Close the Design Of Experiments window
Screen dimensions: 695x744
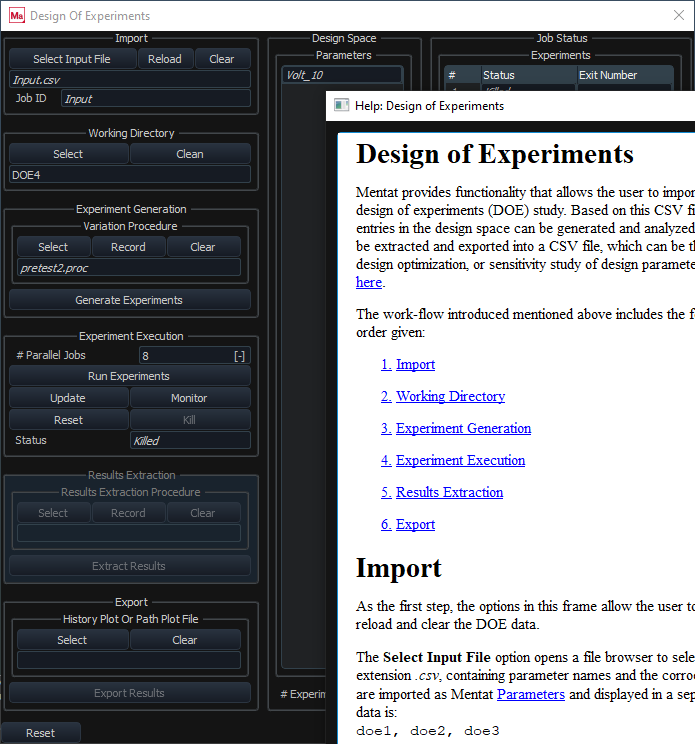(679, 15)
